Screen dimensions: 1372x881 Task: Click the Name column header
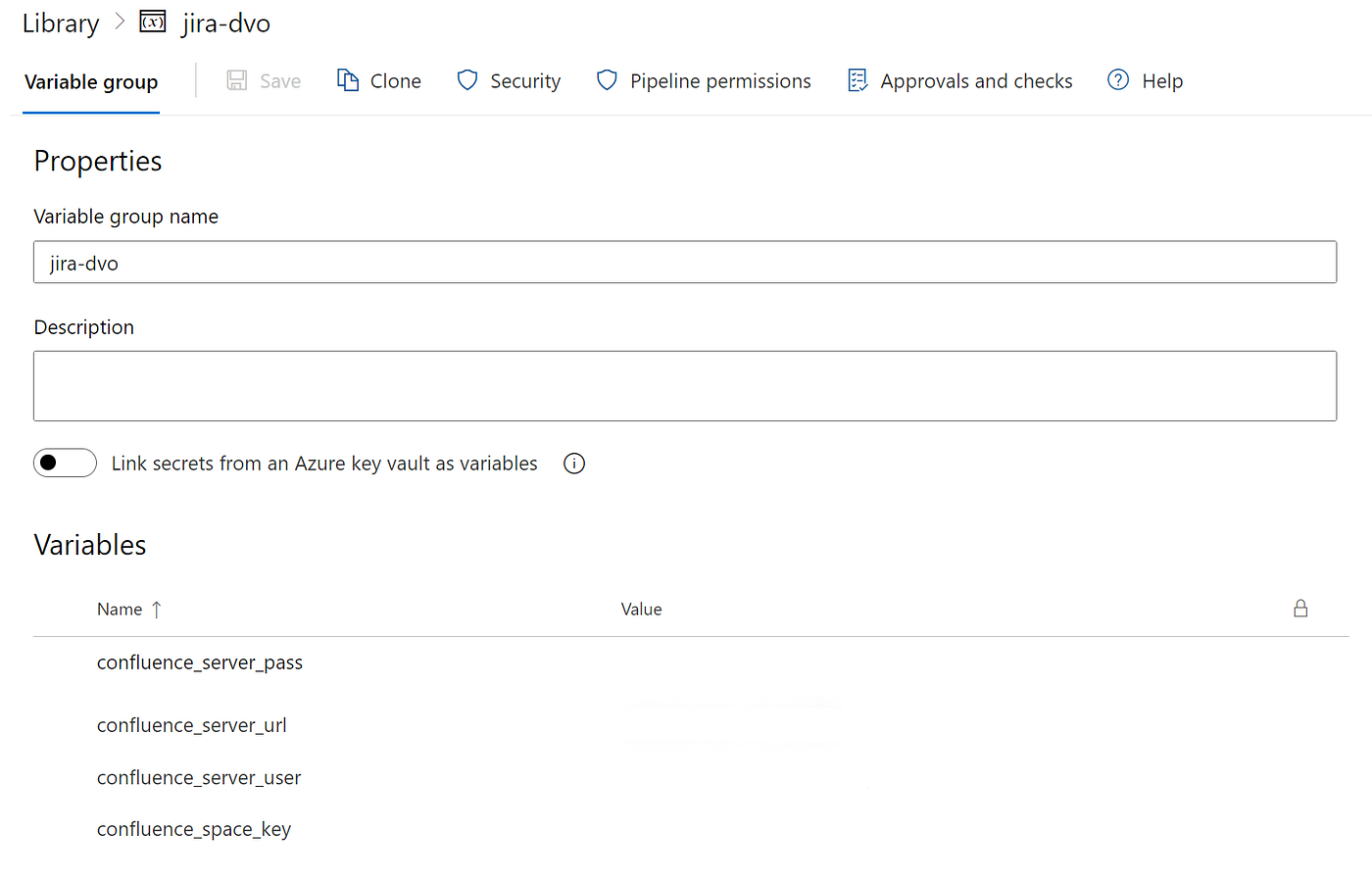pos(120,610)
